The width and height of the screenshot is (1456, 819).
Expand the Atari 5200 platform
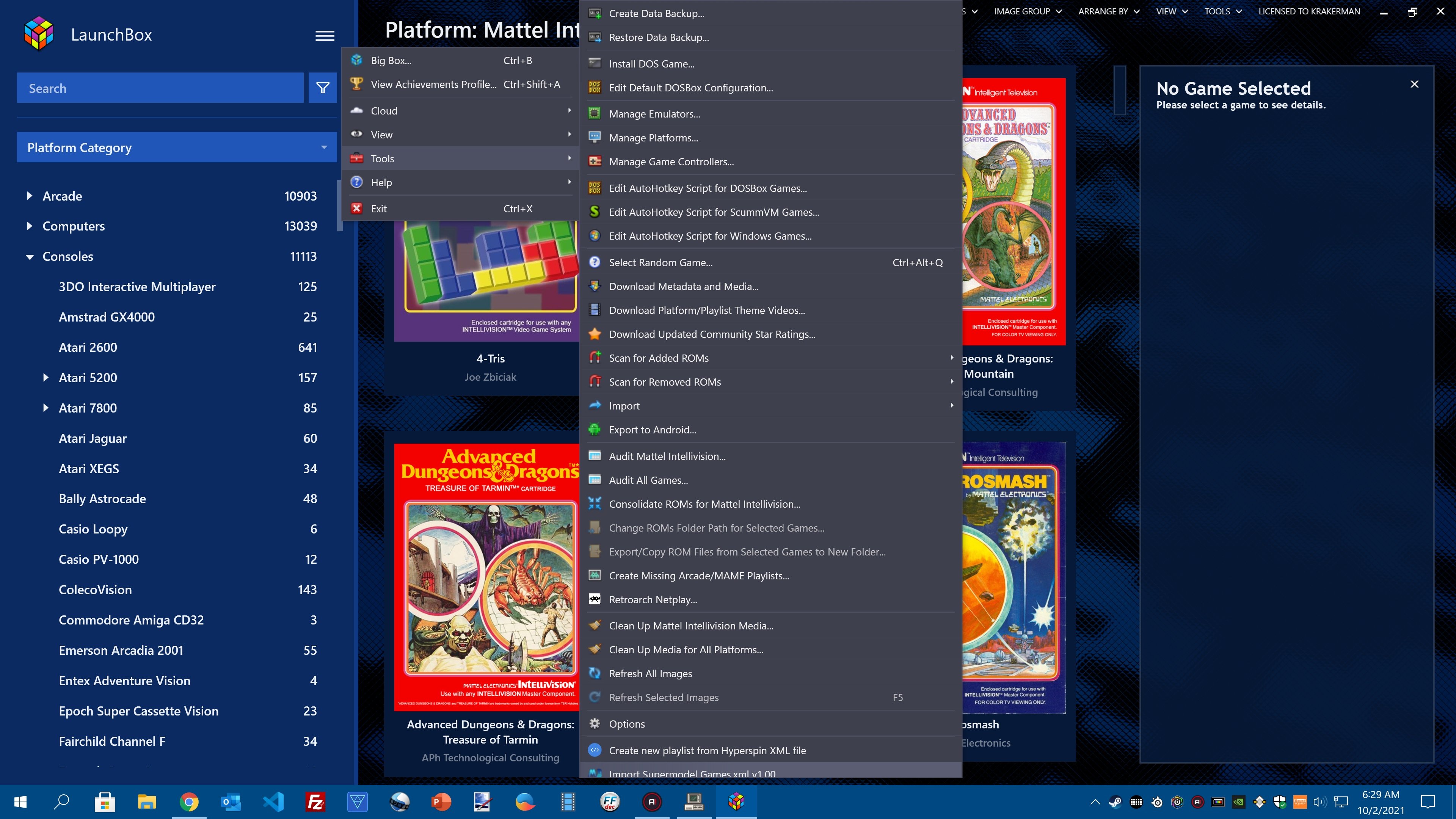[46, 378]
